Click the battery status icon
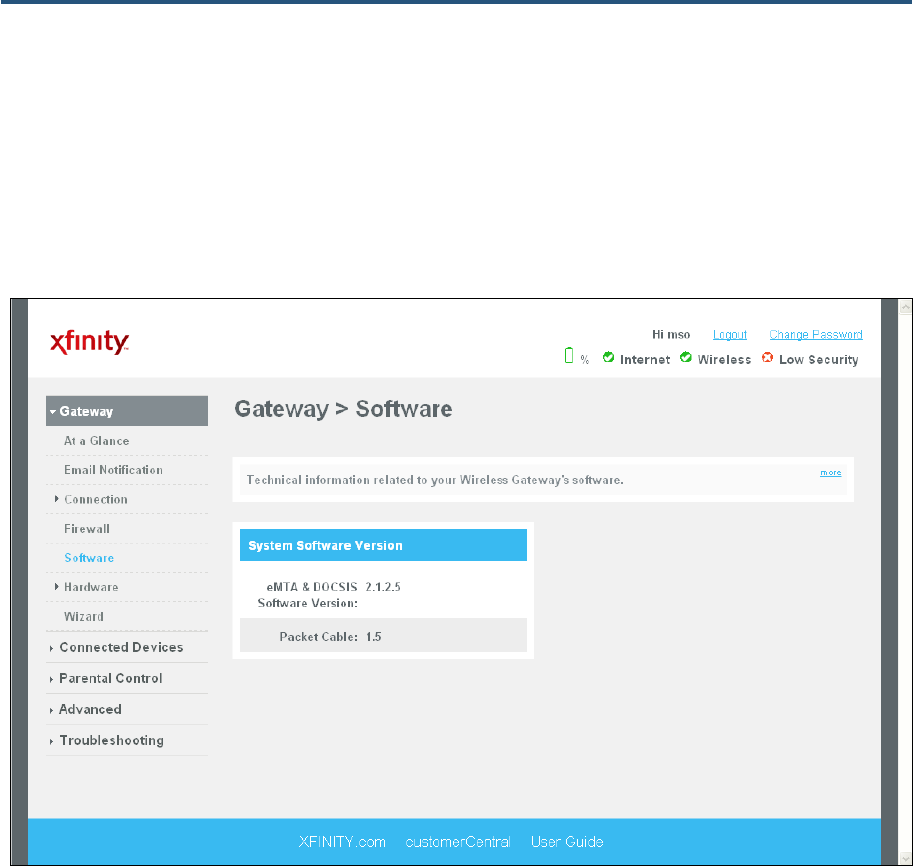The height and width of the screenshot is (866, 913). pos(569,355)
